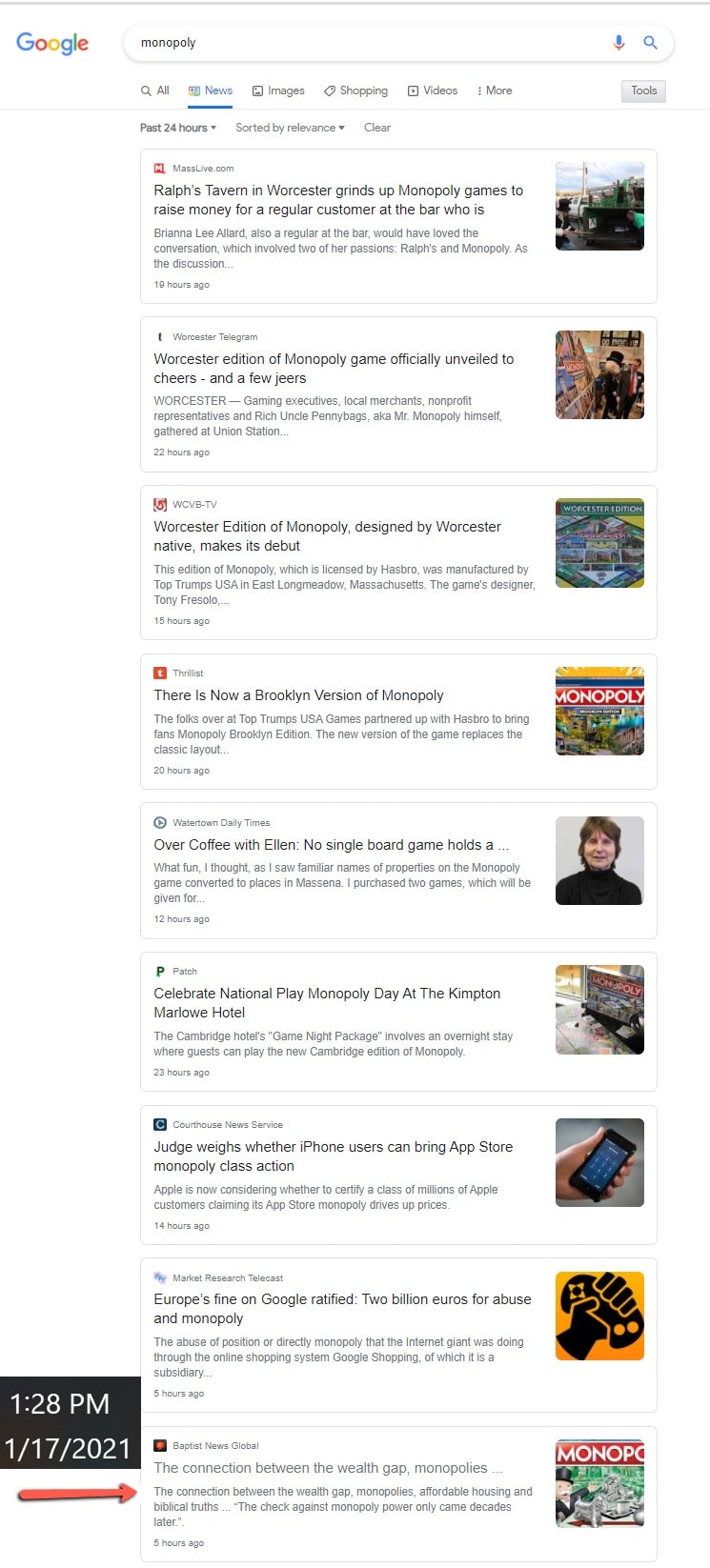Clear the search filters

pos(377,128)
